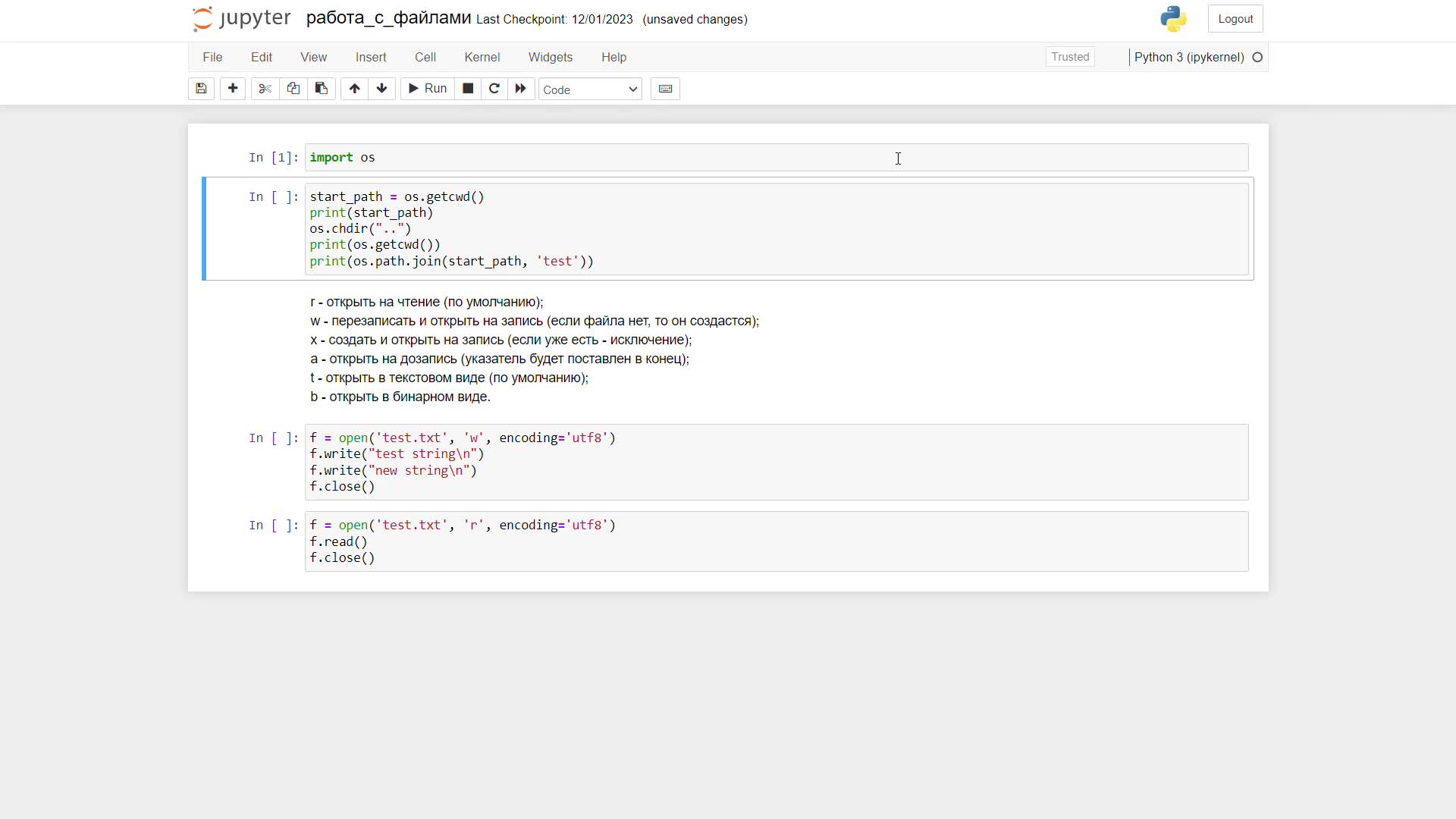Click the Python logo icon
The height and width of the screenshot is (819, 1456).
point(1173,19)
